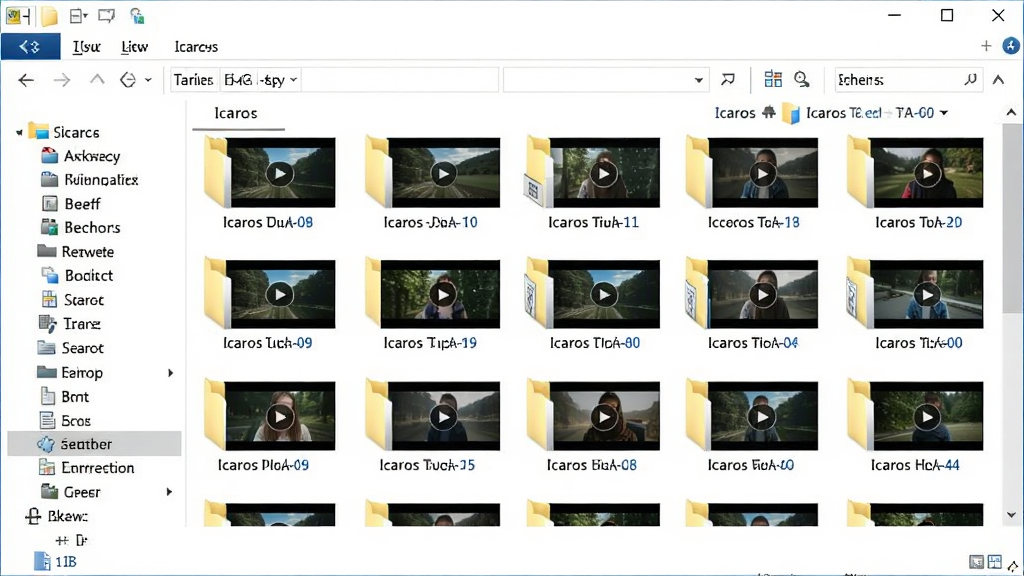Select Searot in sidebar

[x=71, y=348]
